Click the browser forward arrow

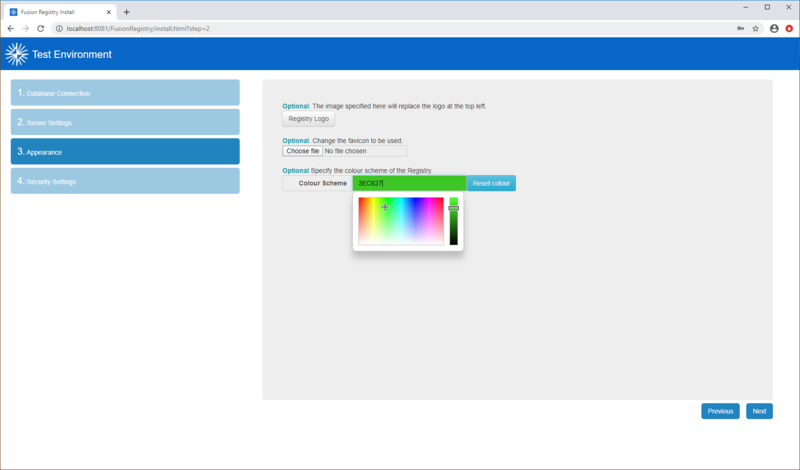pyautogui.click(x=26, y=29)
